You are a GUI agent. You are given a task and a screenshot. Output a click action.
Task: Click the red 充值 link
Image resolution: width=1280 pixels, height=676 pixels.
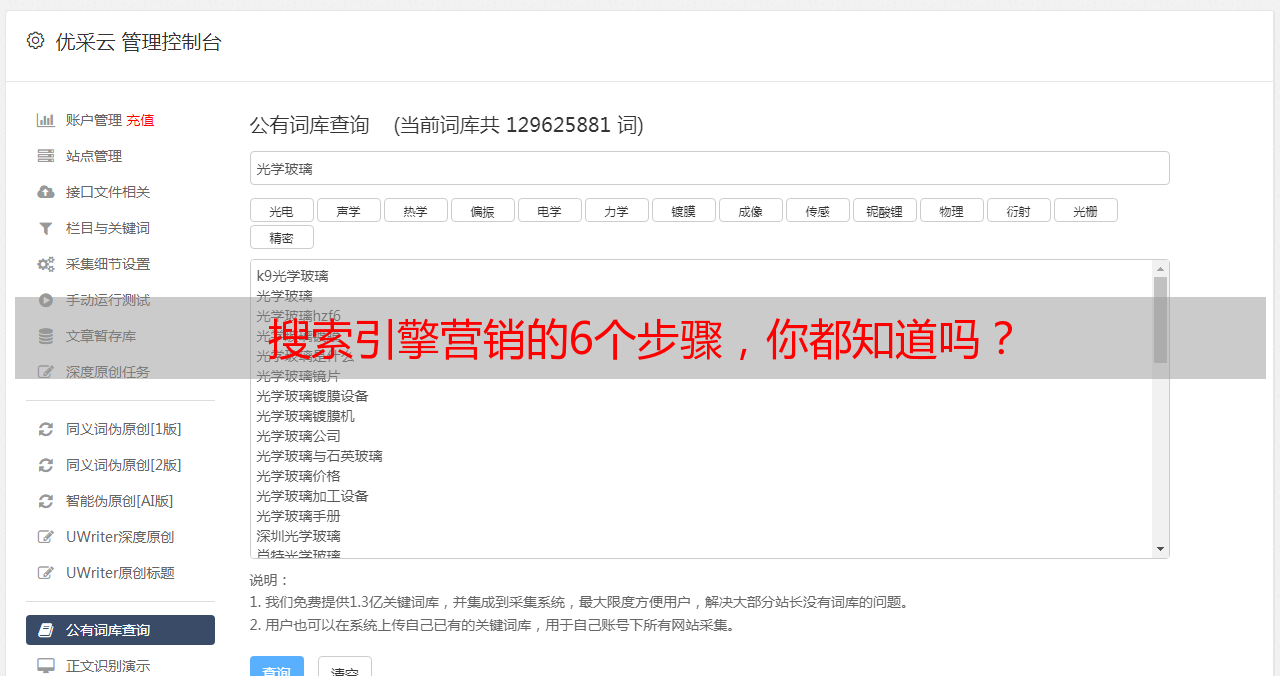[140, 120]
